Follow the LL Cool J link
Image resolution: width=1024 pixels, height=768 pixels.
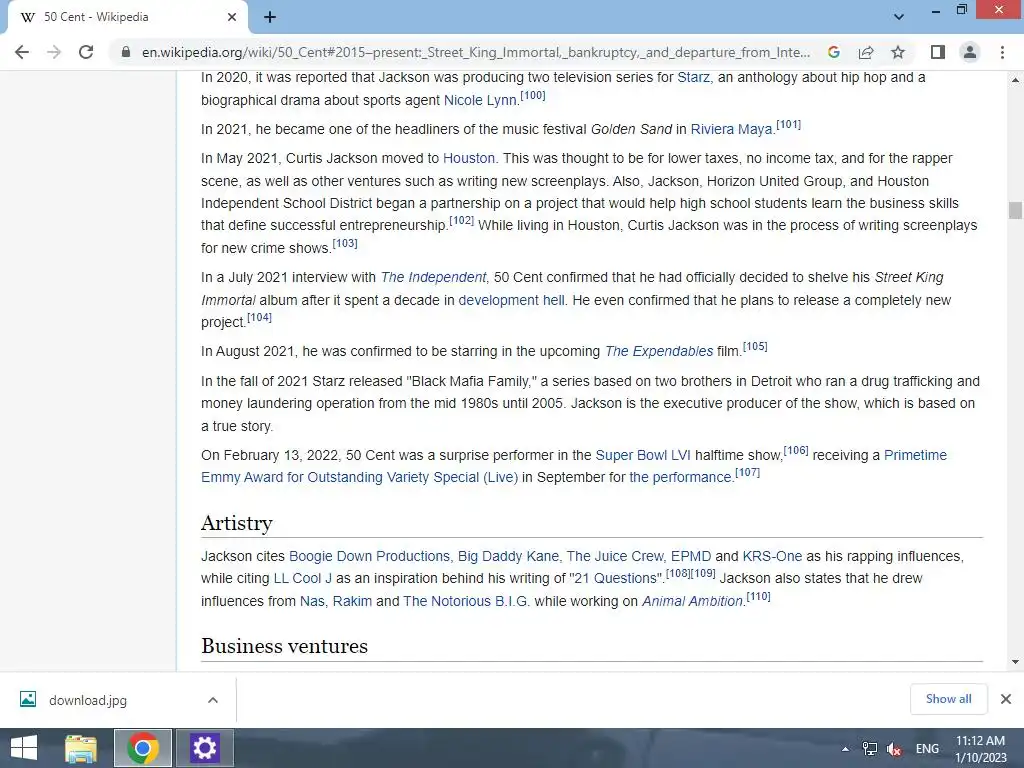tap(302, 579)
